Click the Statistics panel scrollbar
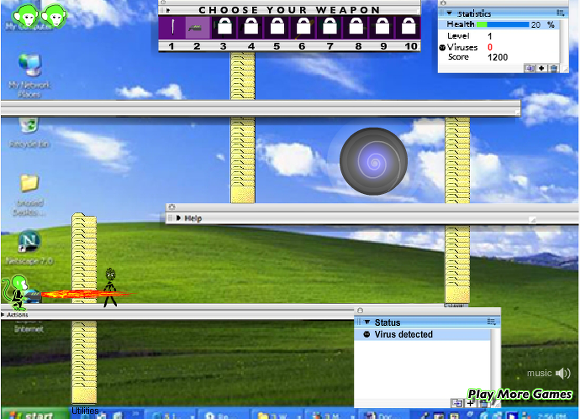Screen dimensions: 580x419 point(563,42)
